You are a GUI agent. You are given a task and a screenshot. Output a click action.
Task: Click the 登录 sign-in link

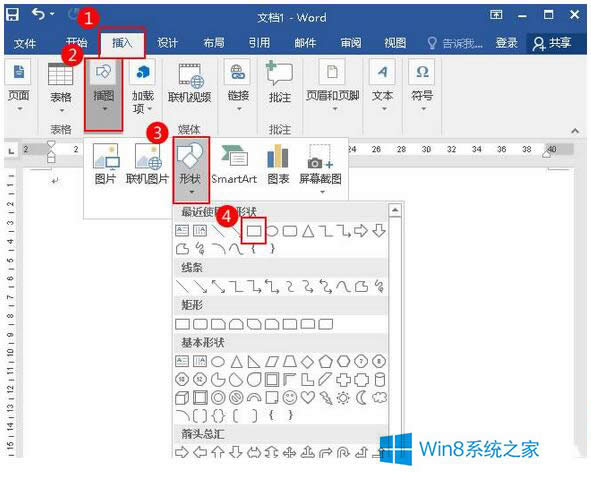click(506, 43)
